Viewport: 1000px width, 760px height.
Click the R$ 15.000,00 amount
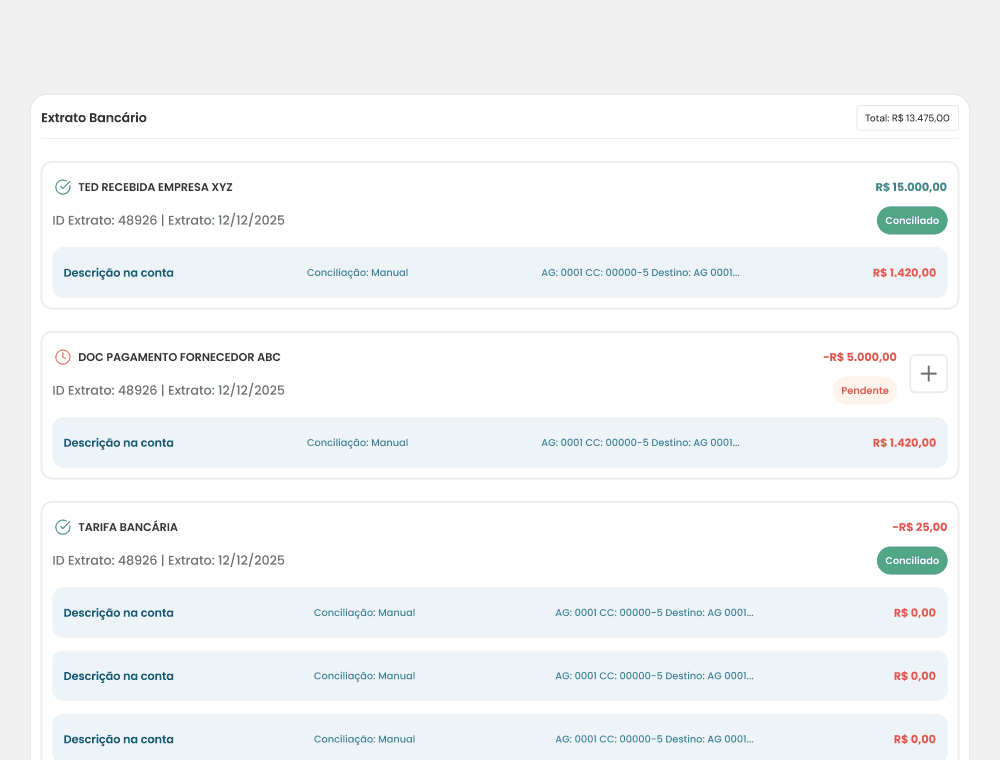911,187
